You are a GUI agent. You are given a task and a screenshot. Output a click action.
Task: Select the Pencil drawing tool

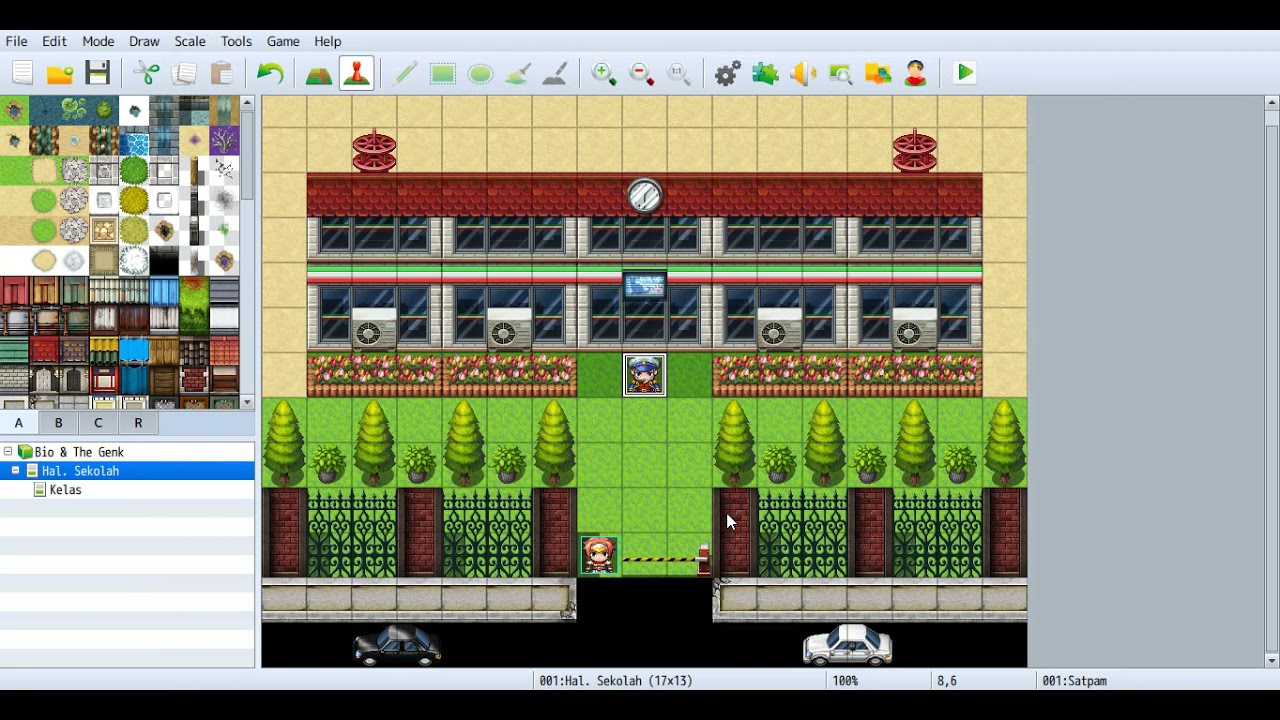coord(405,73)
